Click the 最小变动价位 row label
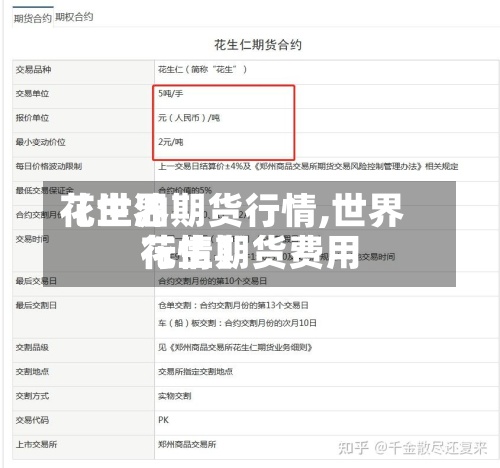Viewport: 500px width, 468px height. click(40, 142)
